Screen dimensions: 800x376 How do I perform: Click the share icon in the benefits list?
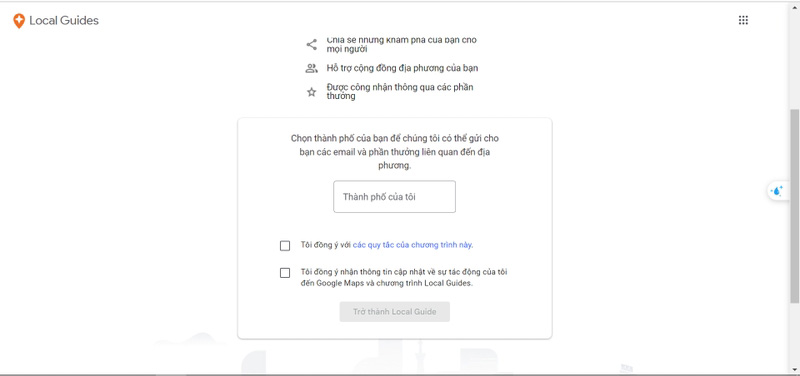311,44
